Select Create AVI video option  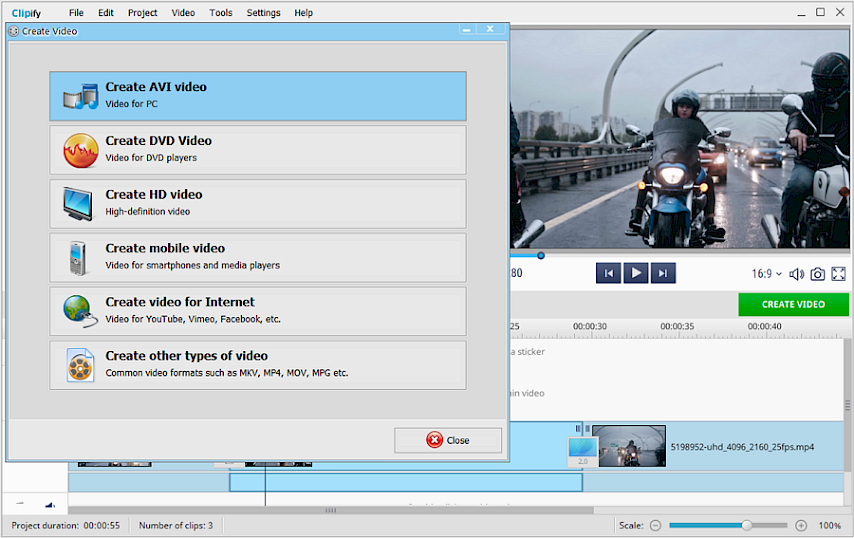[258, 96]
